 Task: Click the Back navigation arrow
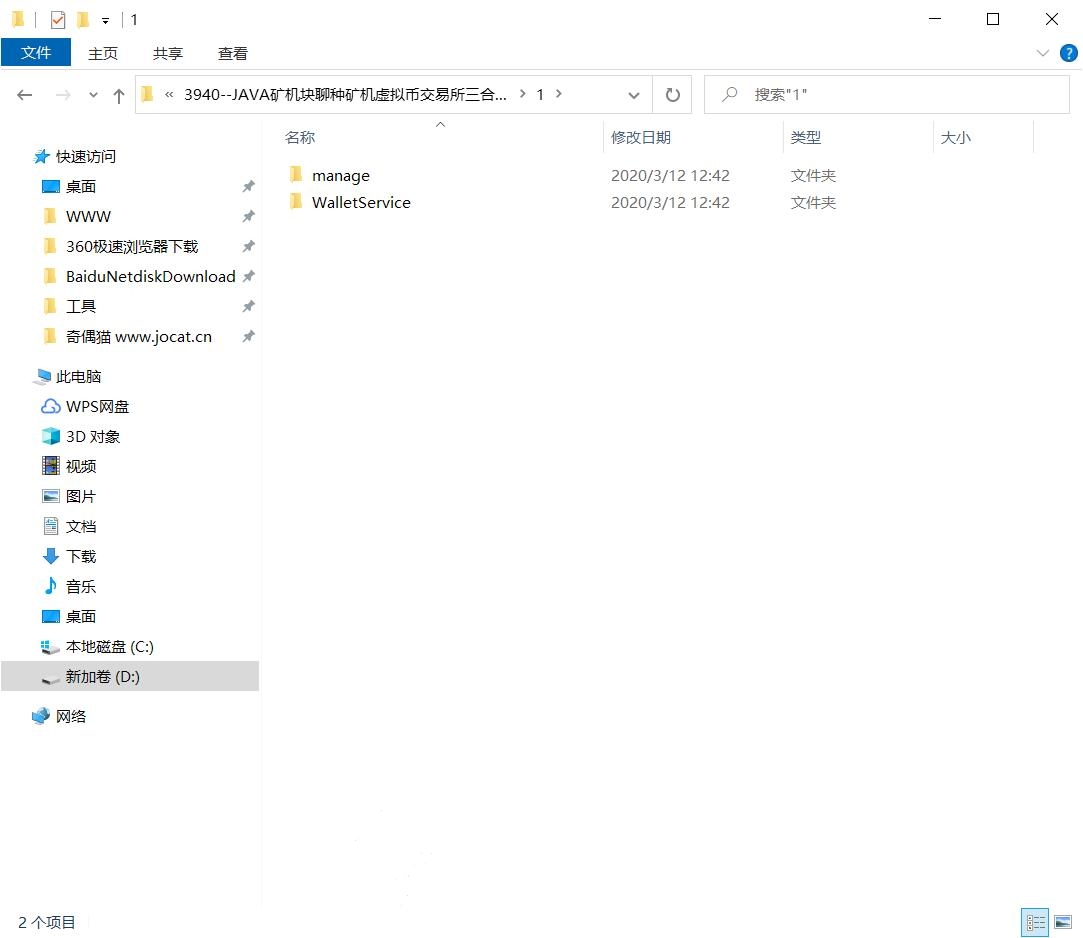click(25, 95)
